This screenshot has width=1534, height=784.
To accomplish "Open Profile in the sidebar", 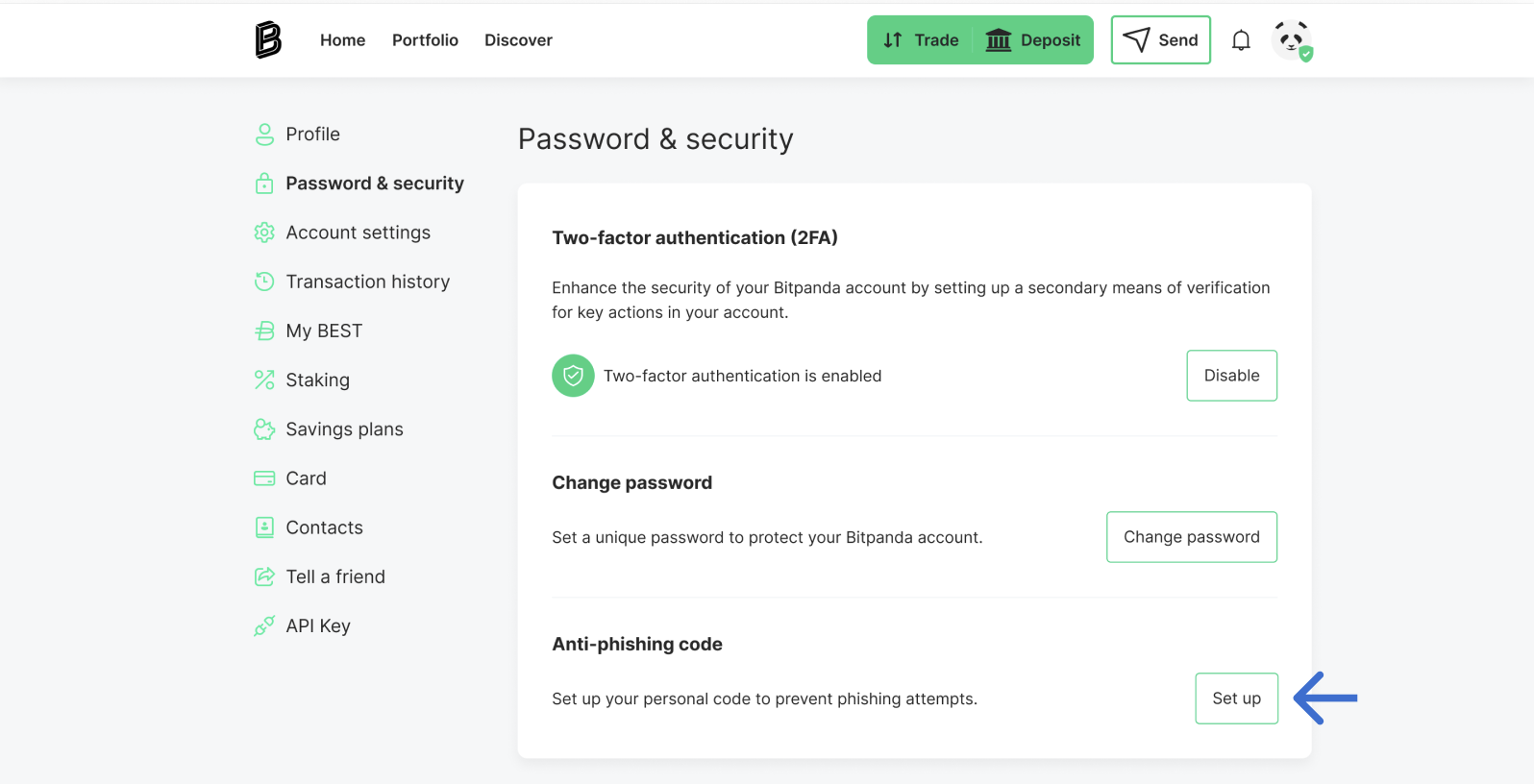I will pos(313,135).
